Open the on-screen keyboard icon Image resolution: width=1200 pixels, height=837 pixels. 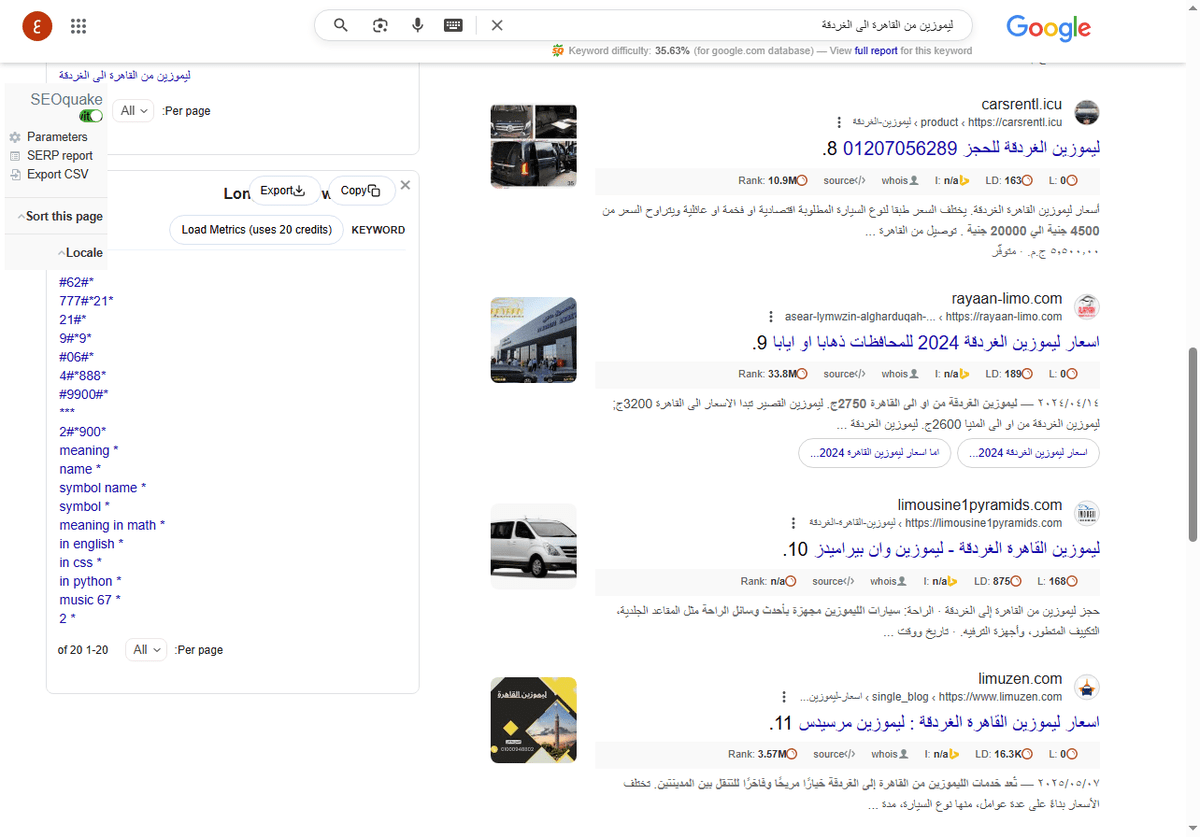tap(453, 25)
